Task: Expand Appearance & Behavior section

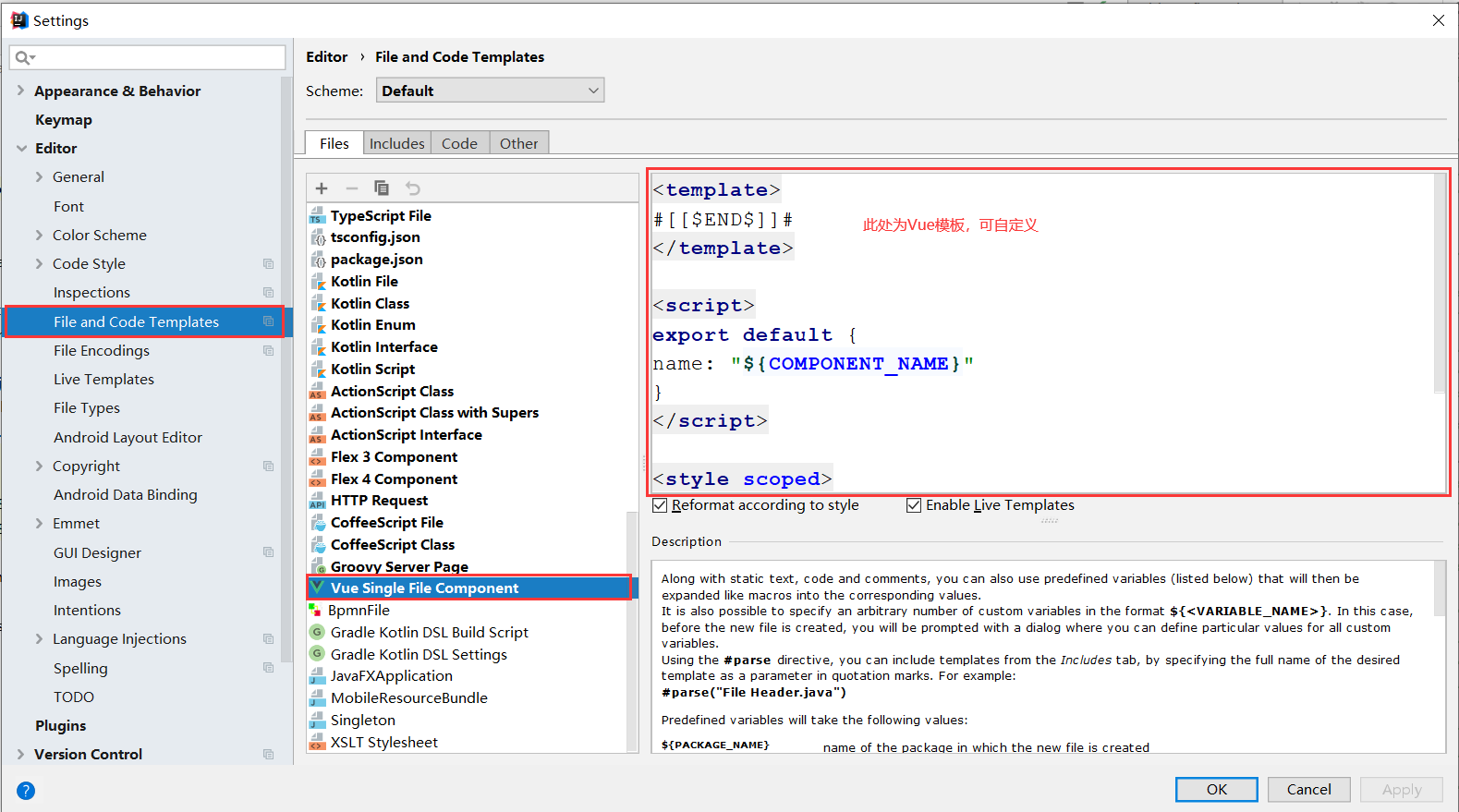Action: (x=20, y=91)
